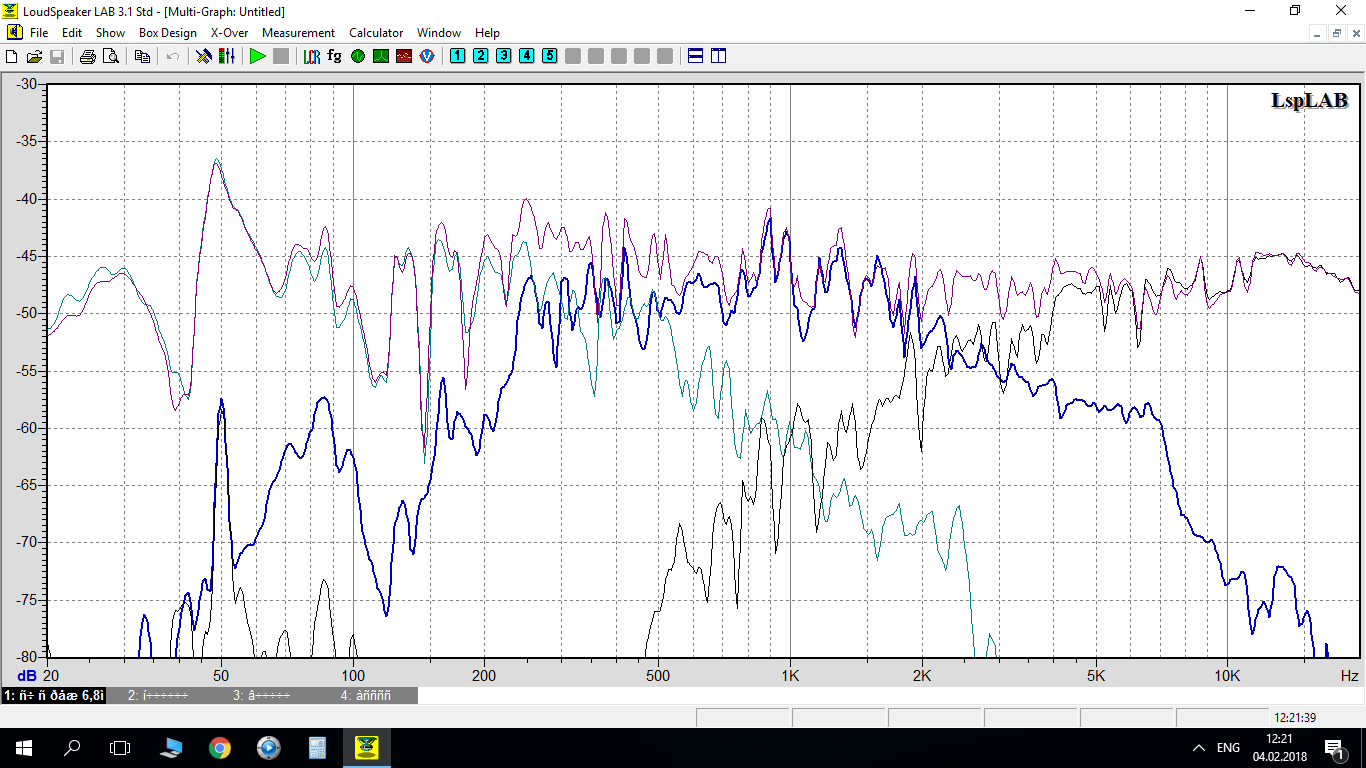Open Google Chrome from the taskbar
This screenshot has height=768, width=1366.
(x=220, y=747)
